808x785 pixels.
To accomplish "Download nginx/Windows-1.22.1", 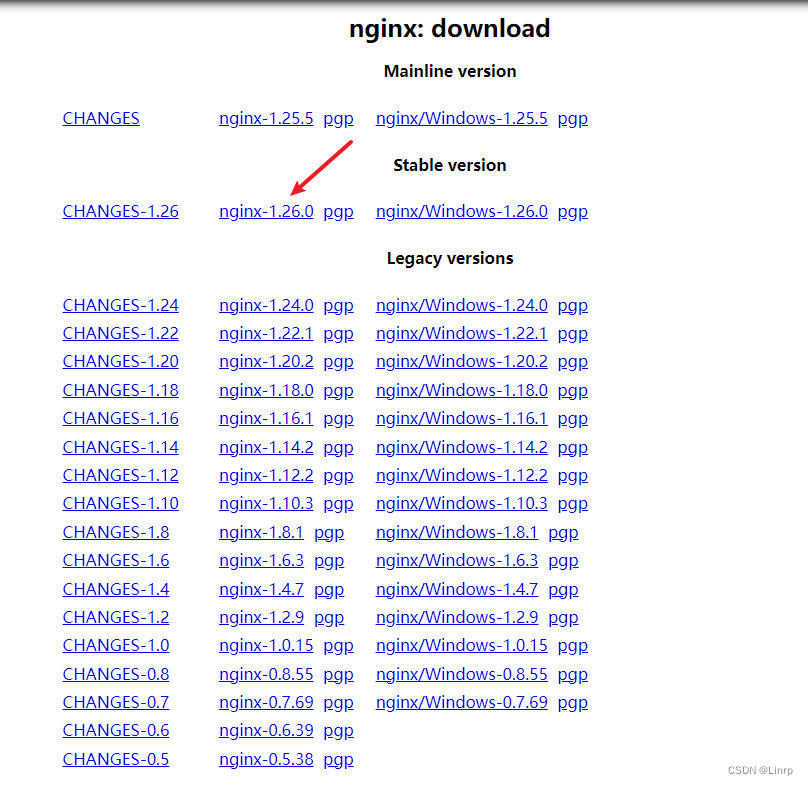I will [x=462, y=333].
